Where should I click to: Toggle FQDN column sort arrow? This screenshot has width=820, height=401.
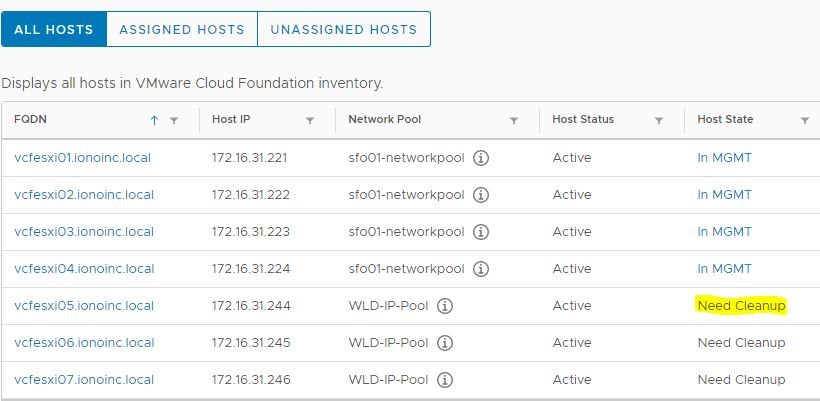[x=154, y=120]
